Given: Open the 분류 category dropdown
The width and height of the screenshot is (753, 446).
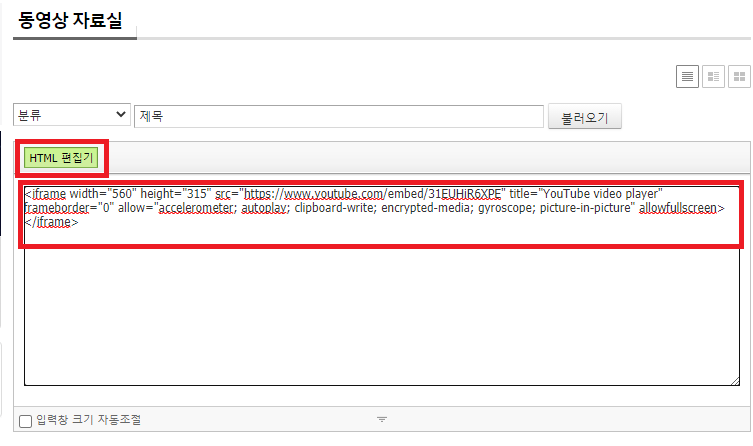Looking at the screenshot, I should click(72, 116).
